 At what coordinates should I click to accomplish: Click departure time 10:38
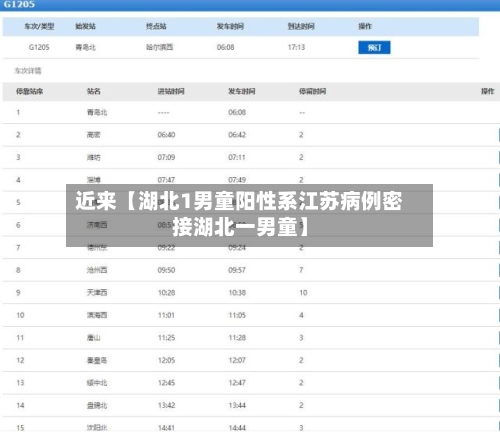pos(237,293)
